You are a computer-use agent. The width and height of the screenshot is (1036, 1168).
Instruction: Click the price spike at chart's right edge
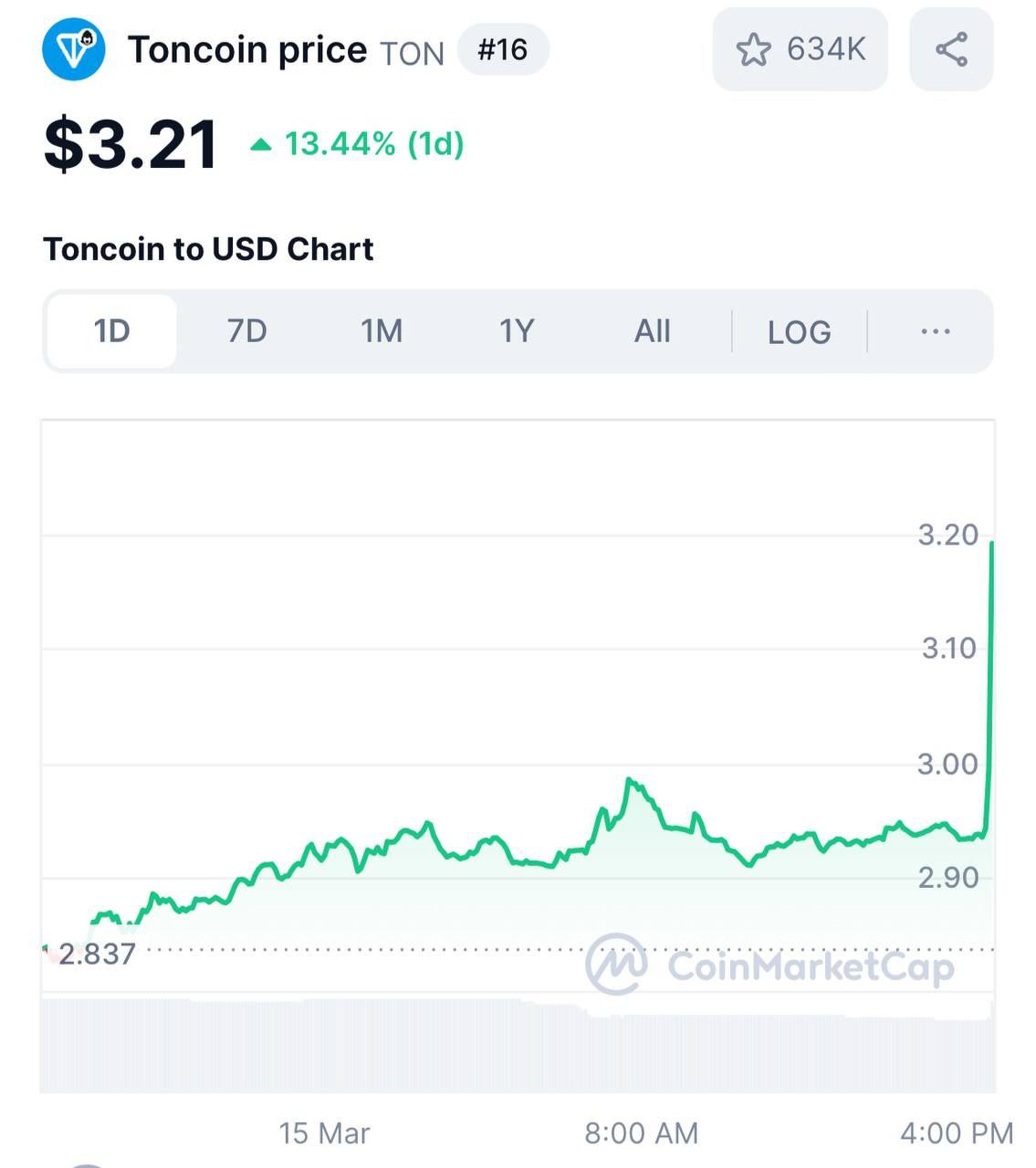tap(989, 684)
